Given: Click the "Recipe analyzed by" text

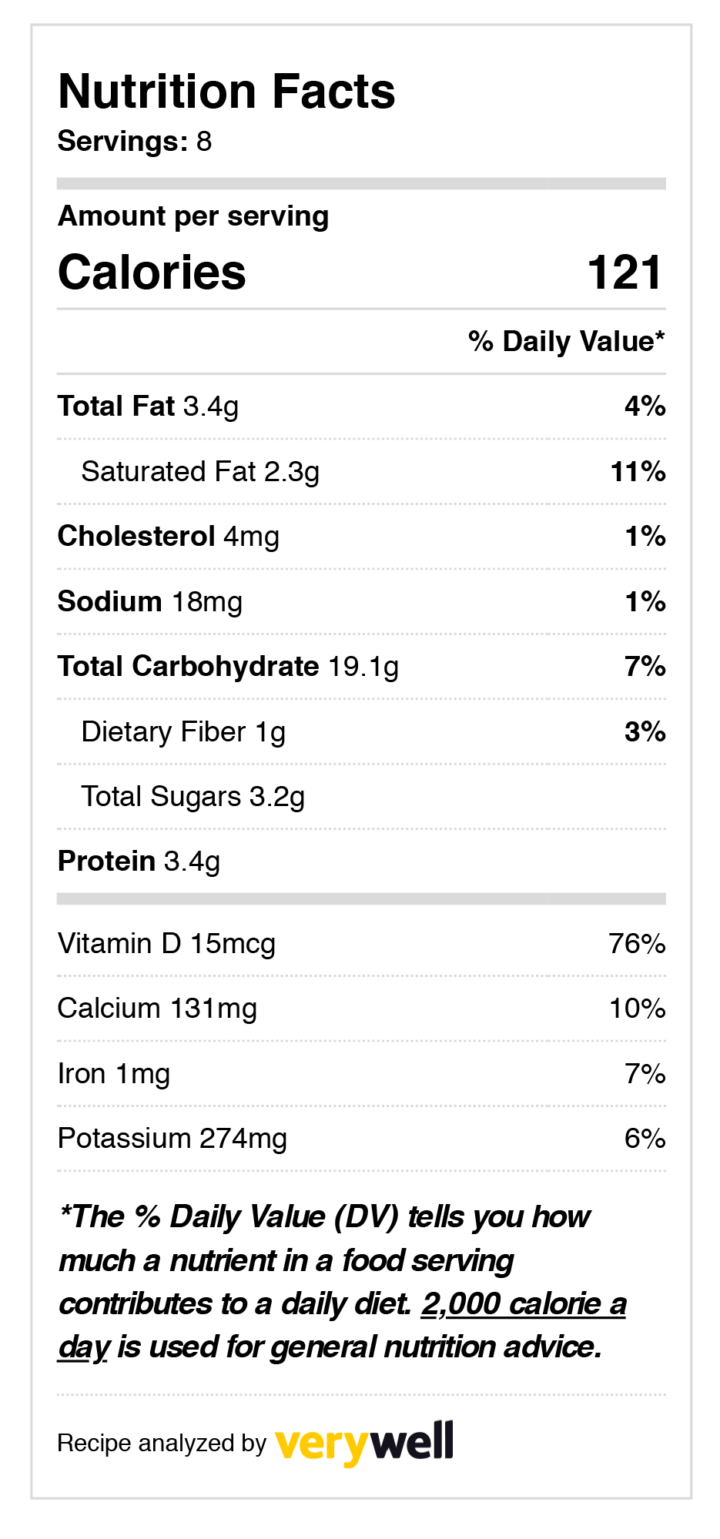Looking at the screenshot, I should point(161,1443).
